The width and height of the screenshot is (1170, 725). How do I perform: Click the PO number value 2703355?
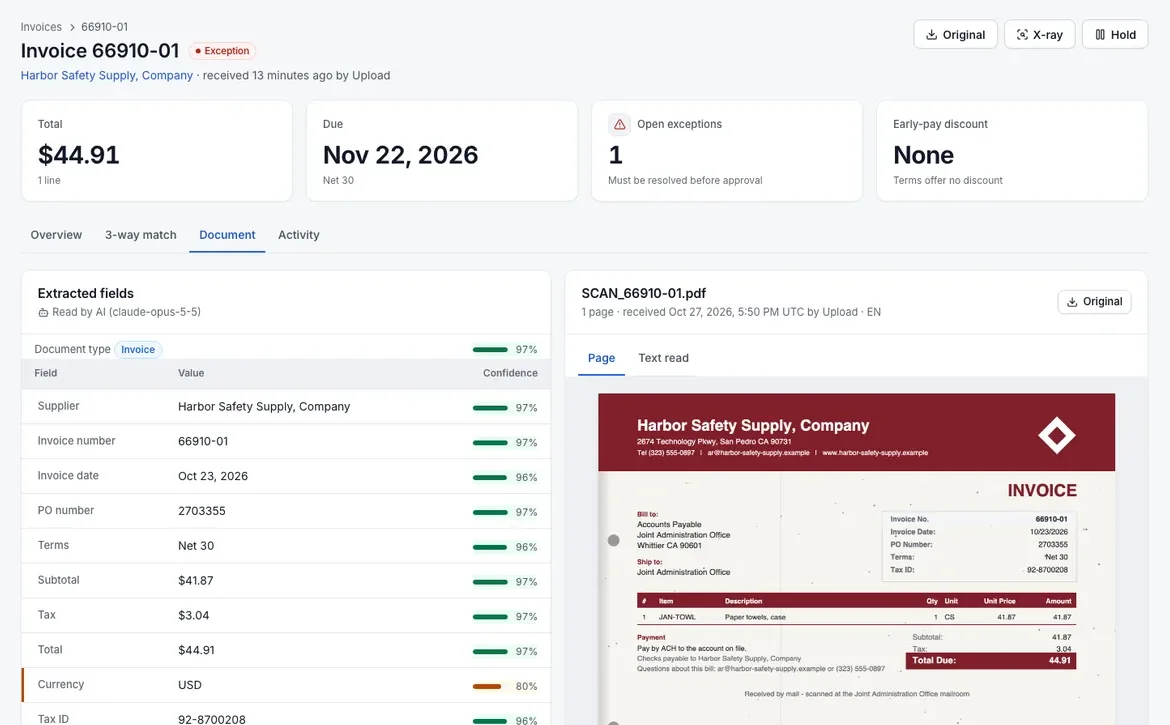(x=201, y=511)
